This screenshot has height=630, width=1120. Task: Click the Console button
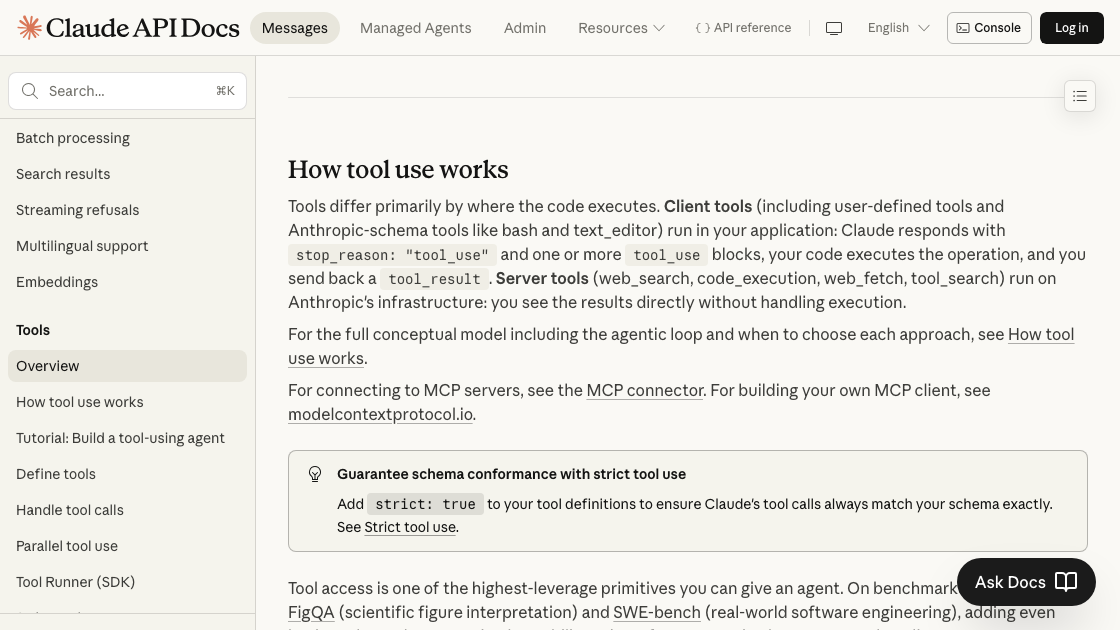[x=989, y=28]
